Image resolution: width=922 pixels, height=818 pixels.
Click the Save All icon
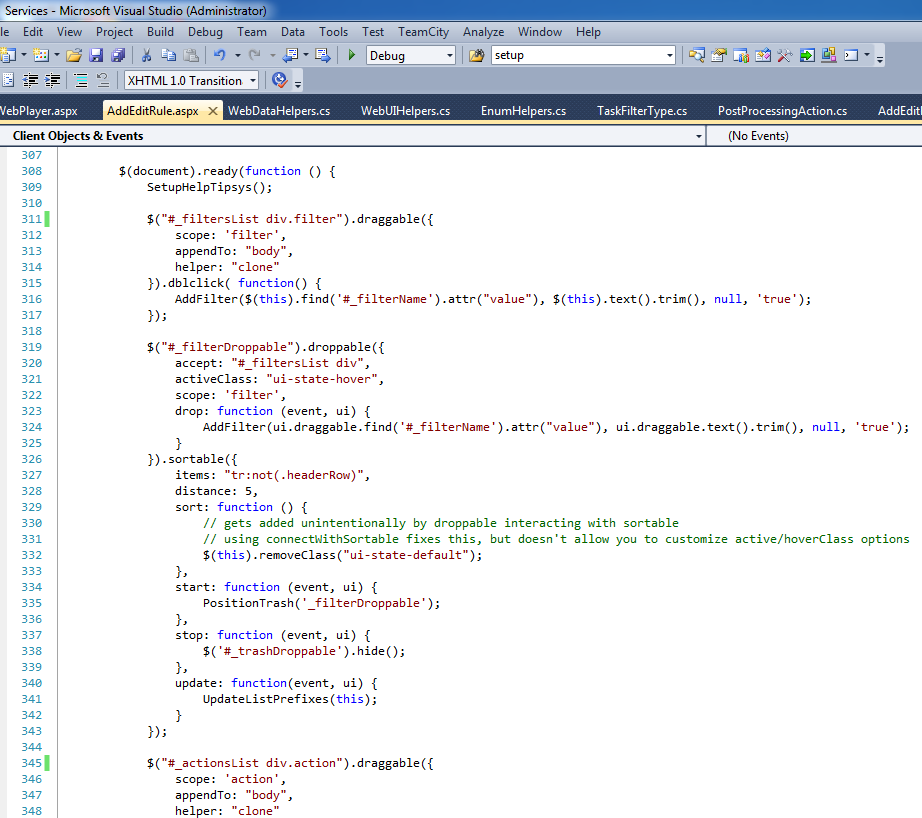click(118, 56)
